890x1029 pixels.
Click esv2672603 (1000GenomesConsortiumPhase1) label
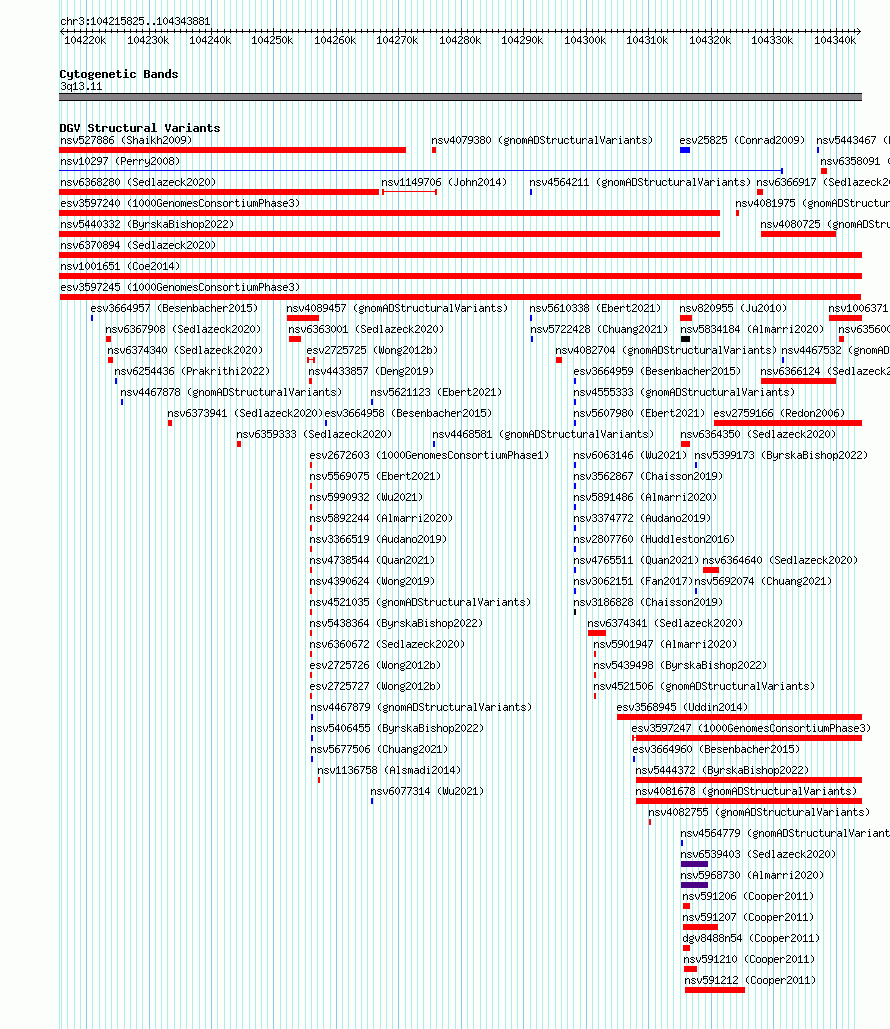click(429, 455)
